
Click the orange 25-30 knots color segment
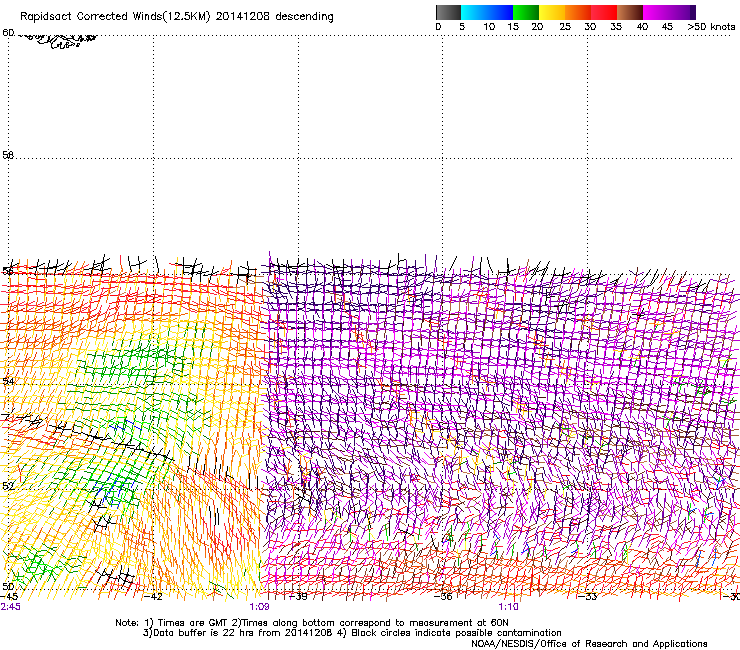coord(578,12)
